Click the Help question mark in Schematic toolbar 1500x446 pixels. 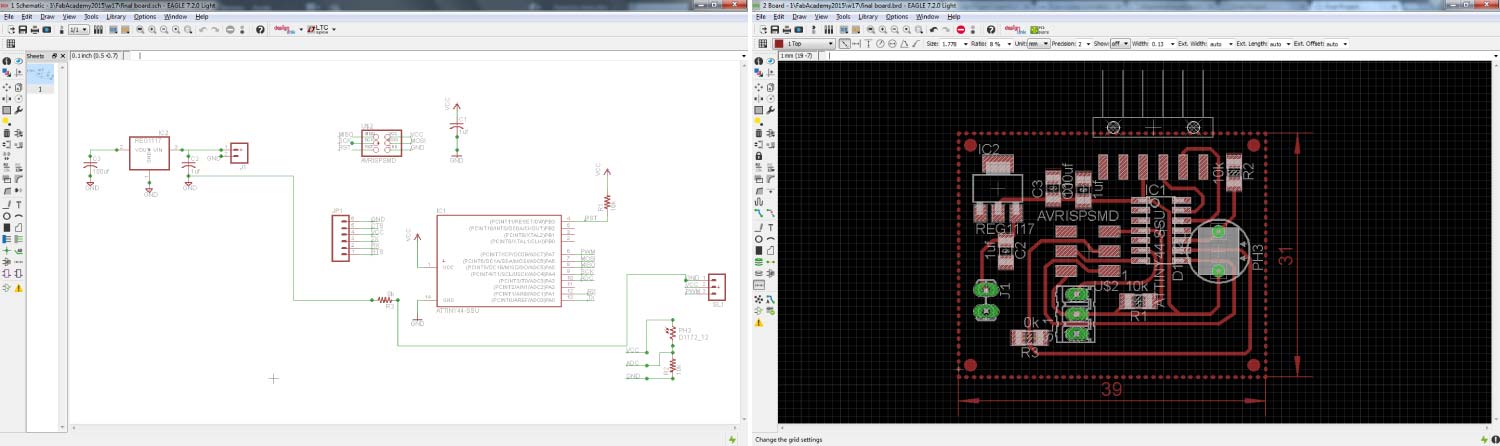pos(261,30)
